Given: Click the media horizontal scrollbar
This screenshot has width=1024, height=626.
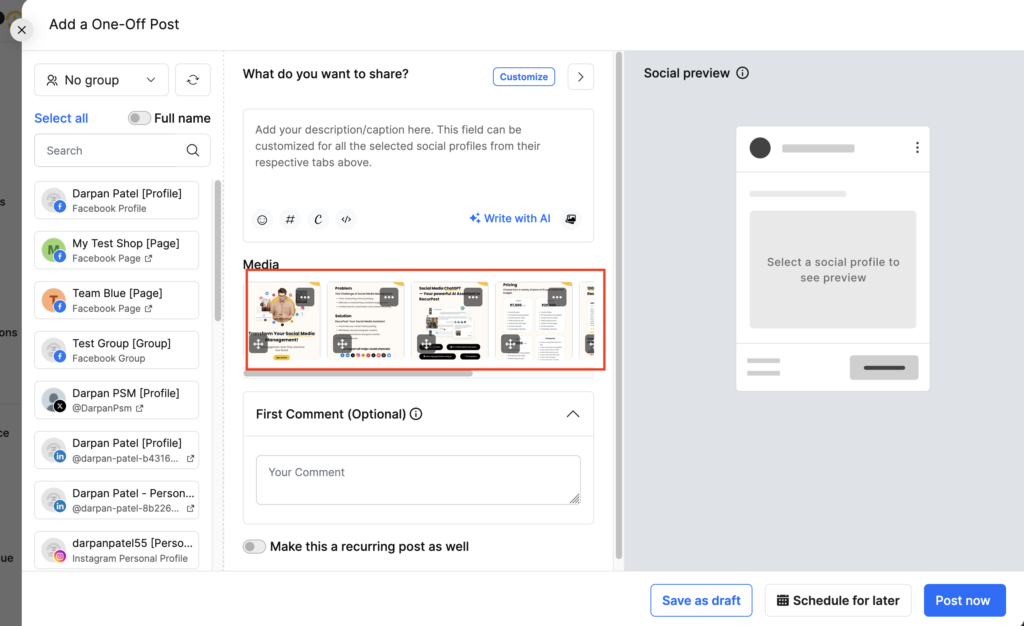Looking at the screenshot, I should click(x=358, y=373).
